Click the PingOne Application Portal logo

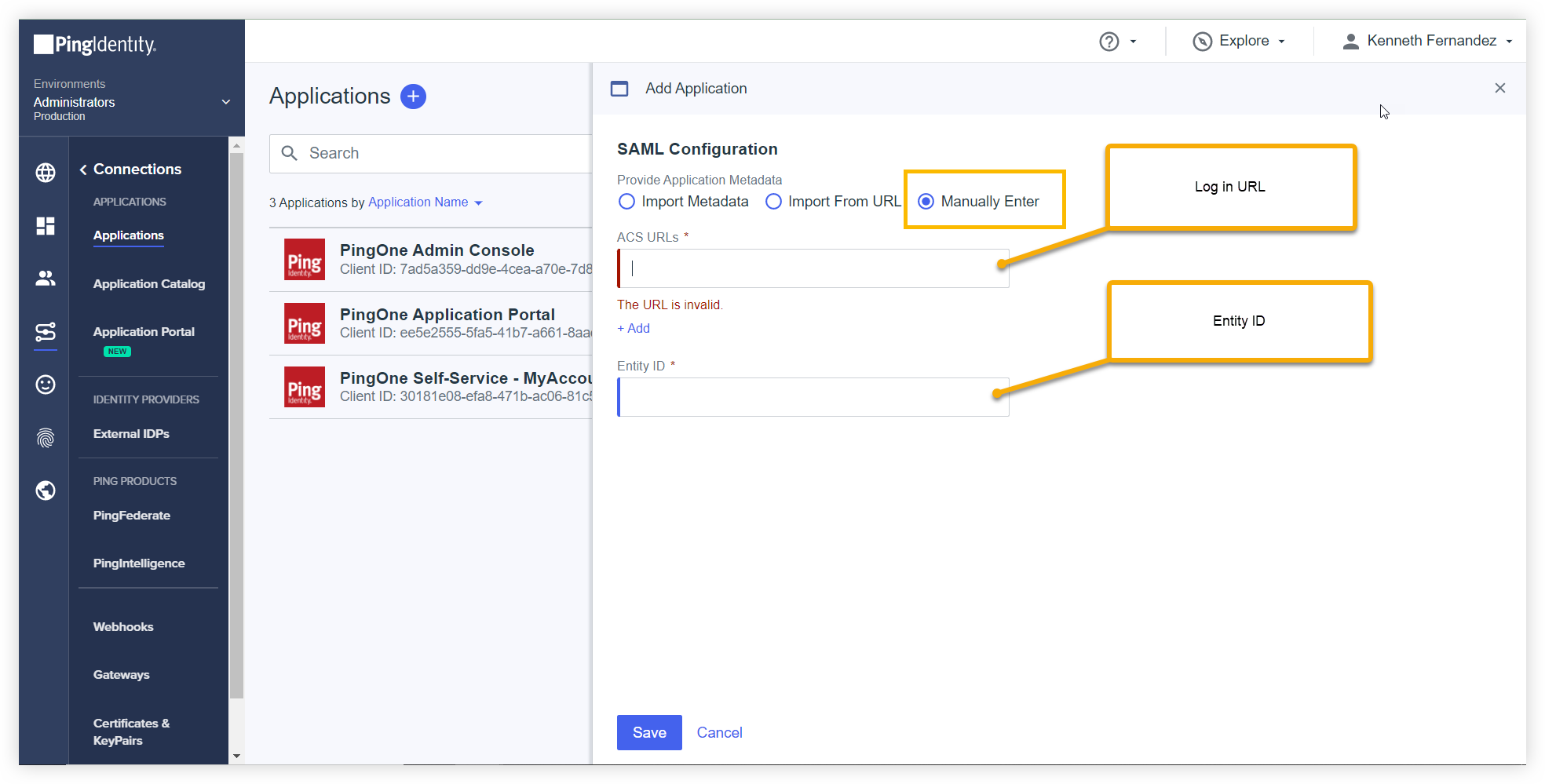pos(305,323)
